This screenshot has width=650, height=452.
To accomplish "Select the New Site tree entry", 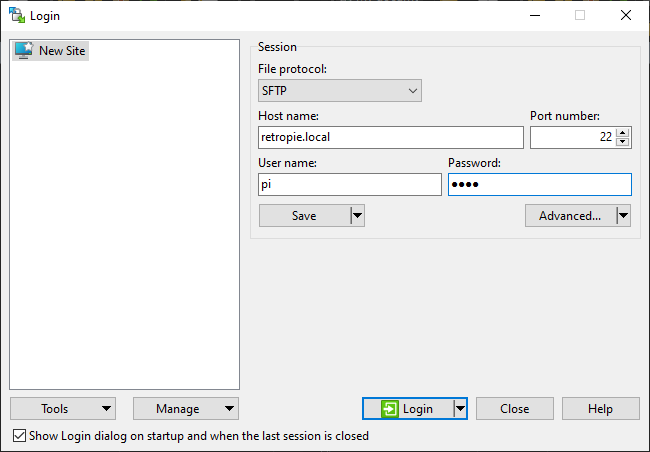I will pyautogui.click(x=62, y=50).
